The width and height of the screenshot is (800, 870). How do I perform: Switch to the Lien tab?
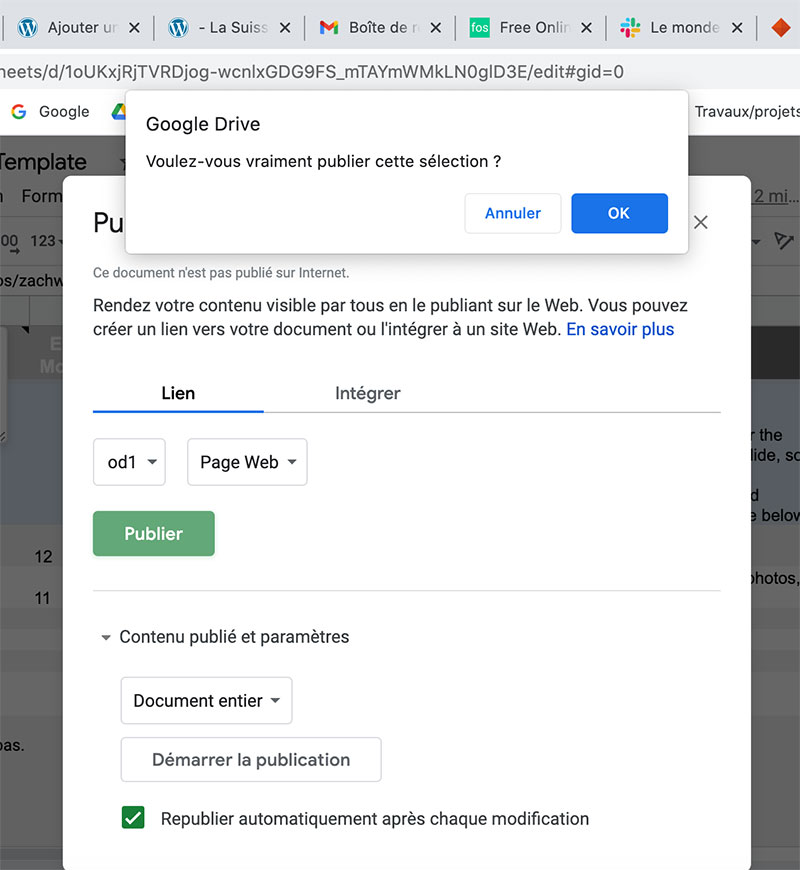tap(178, 393)
